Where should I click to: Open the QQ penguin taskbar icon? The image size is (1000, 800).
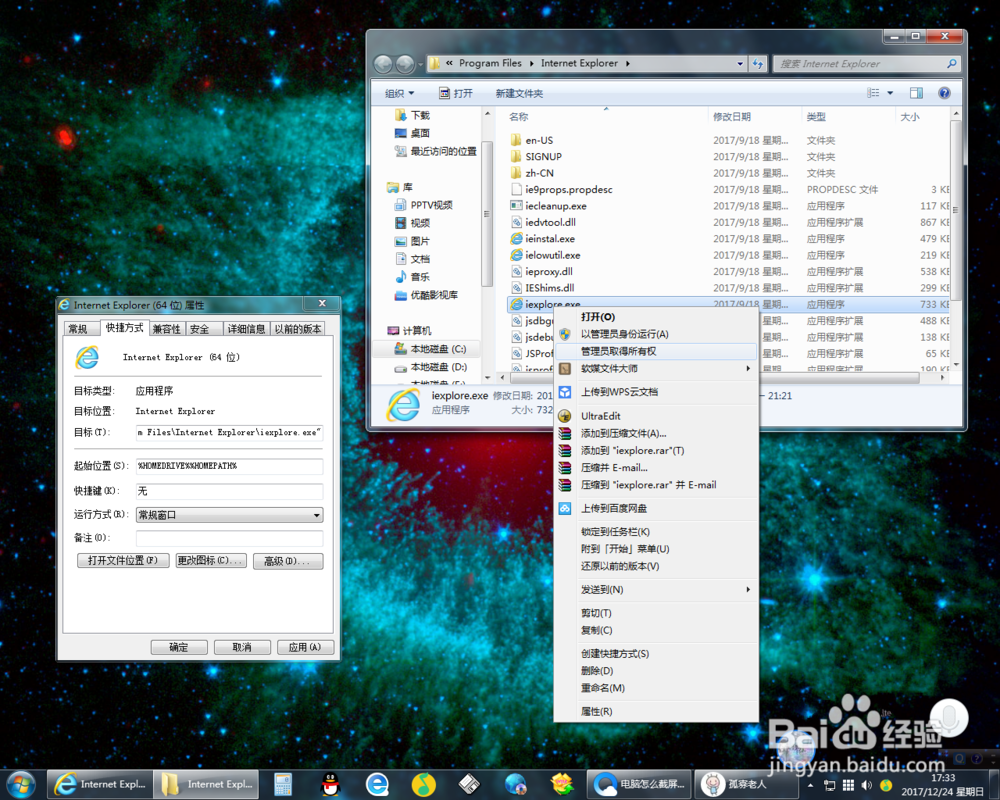[x=330, y=785]
